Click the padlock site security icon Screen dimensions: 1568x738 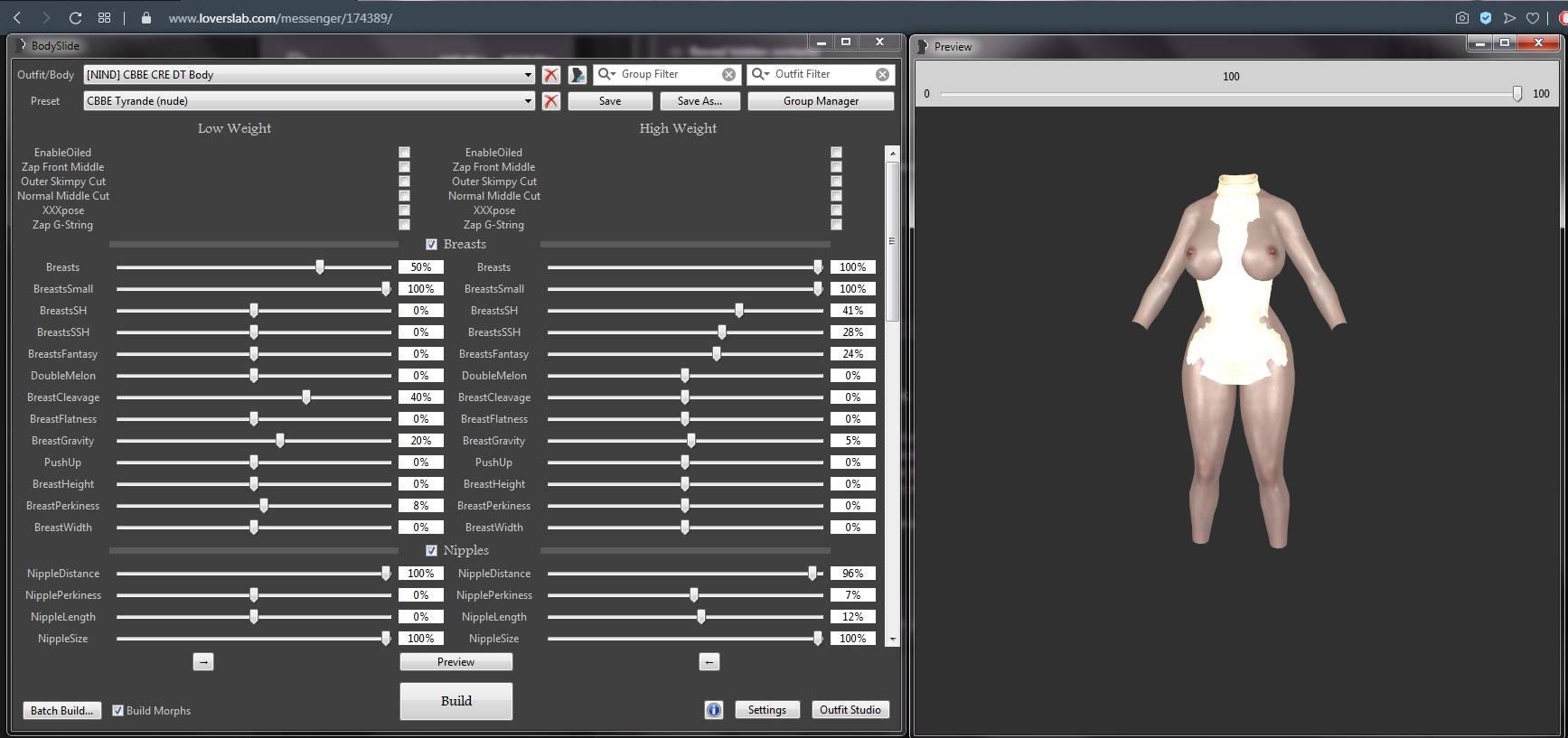(x=146, y=18)
